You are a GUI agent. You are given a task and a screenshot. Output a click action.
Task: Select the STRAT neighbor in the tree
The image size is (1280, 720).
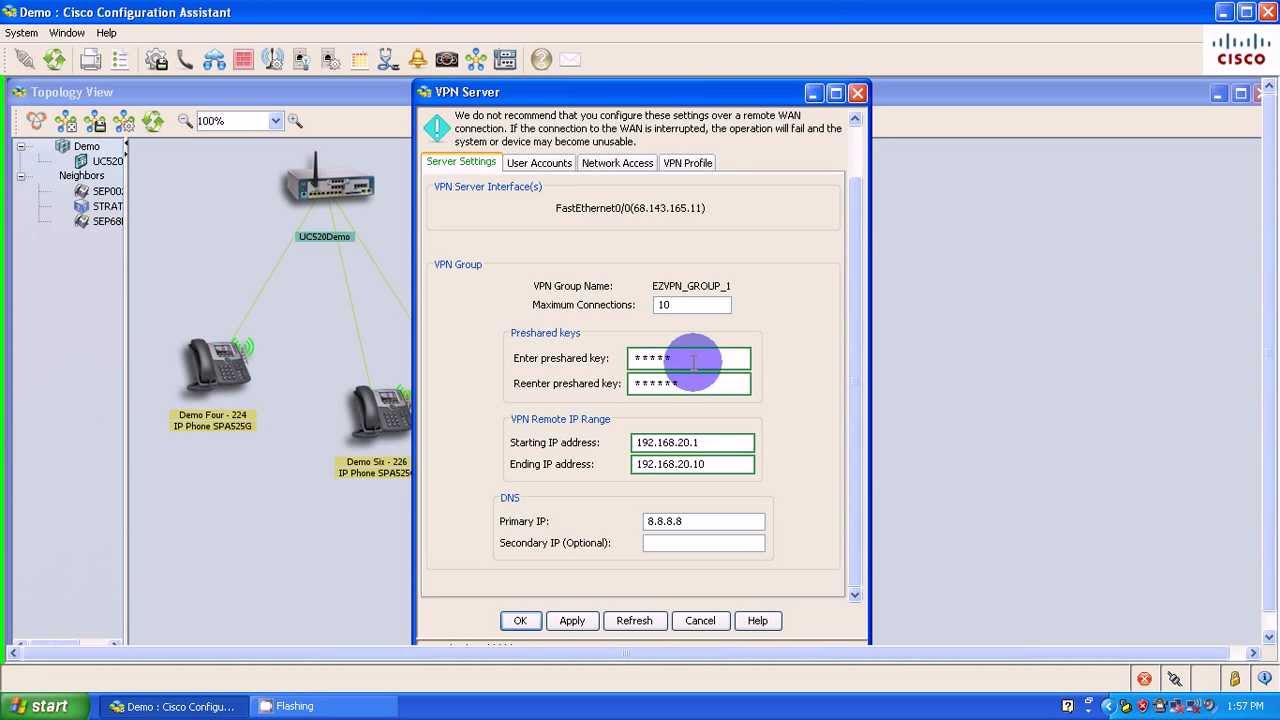point(99,206)
